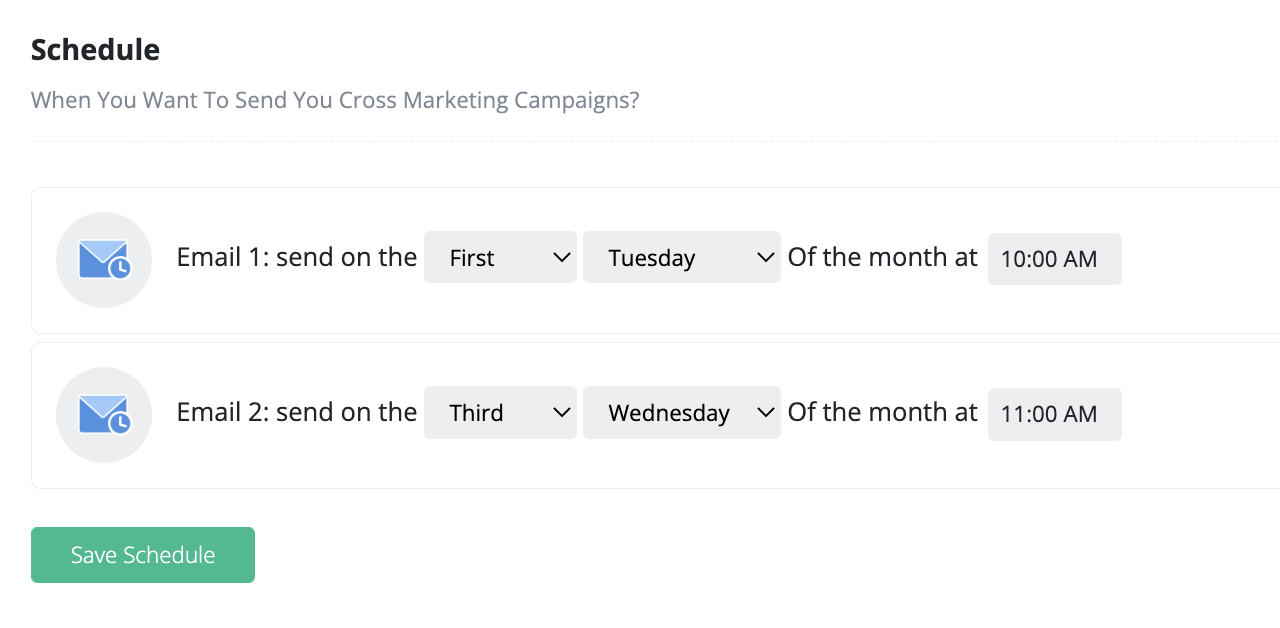Click the blue envelope inside Email 1 circle
The image size is (1280, 628).
tap(100, 255)
